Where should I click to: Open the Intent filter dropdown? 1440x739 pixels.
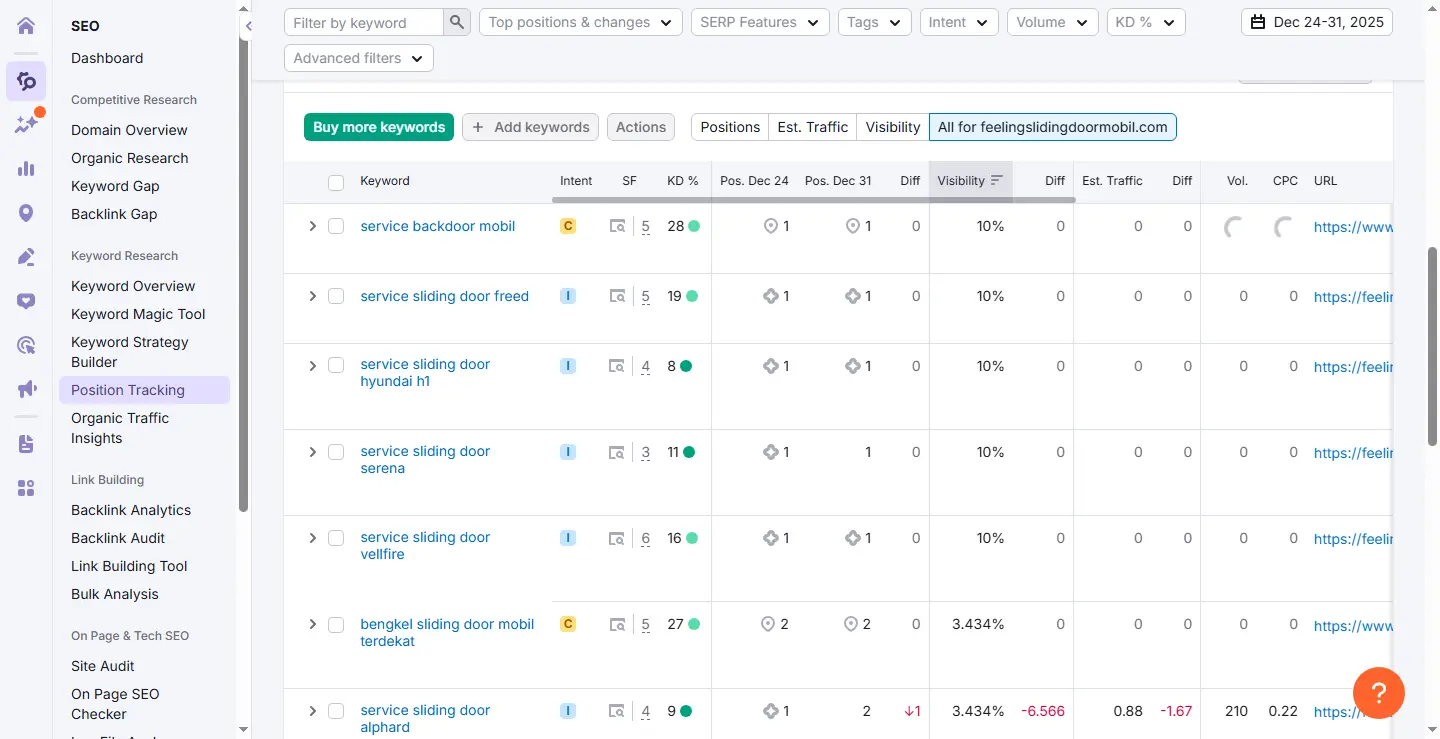pyautogui.click(x=958, y=21)
